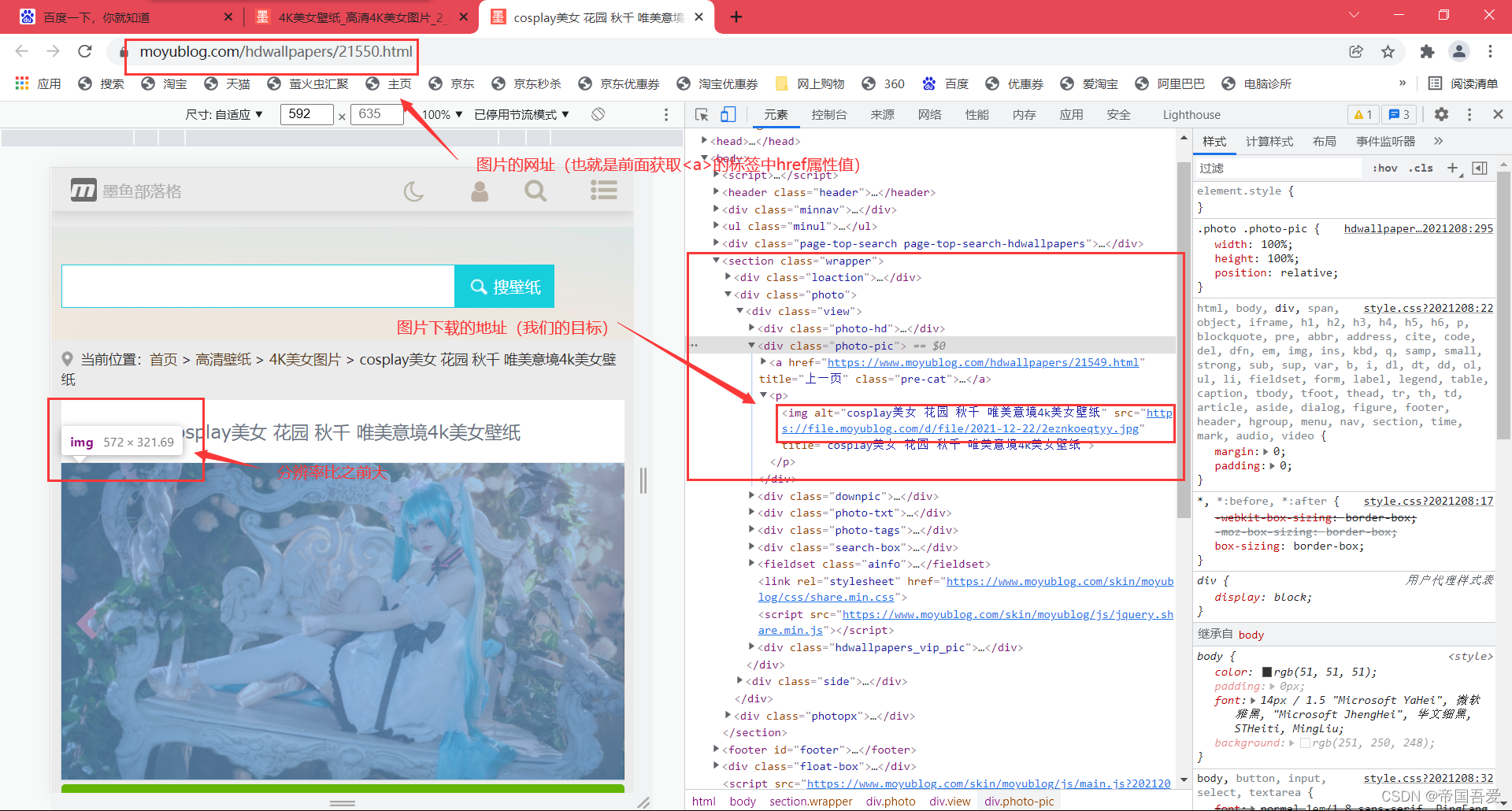
Task: Open the 已停用节流模式 throttling dropdown
Action: point(521,114)
